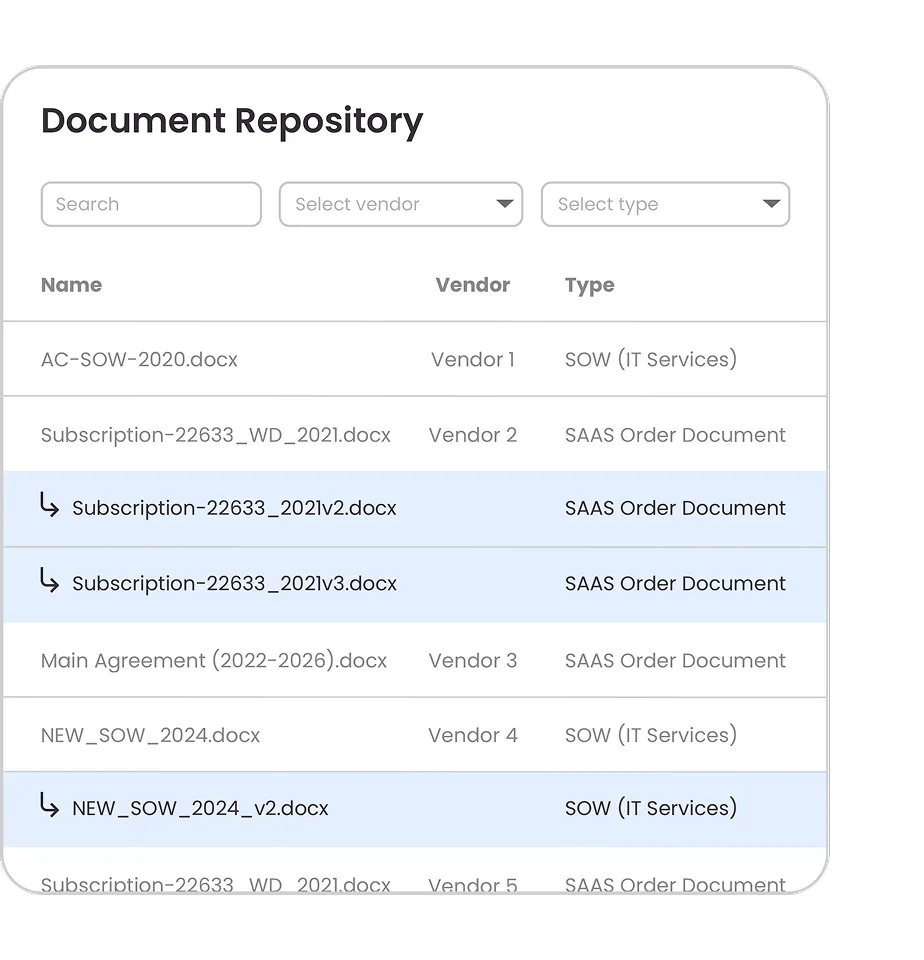The width and height of the screenshot is (924, 960).
Task: Click SAAS Order Document in the Main Agreement row
Action: tap(675, 661)
